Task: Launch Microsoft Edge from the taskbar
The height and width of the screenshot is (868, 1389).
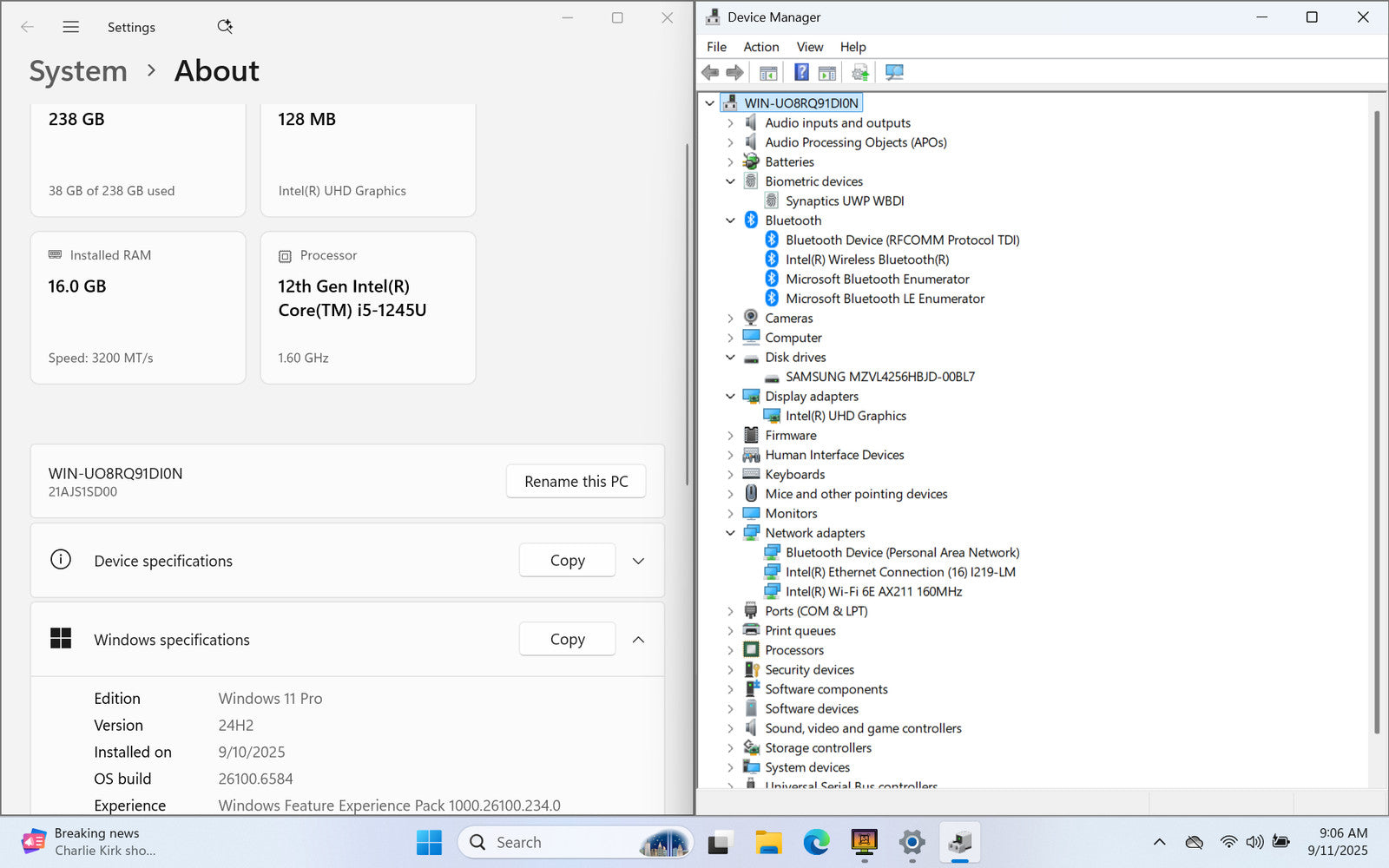Action: point(816,842)
